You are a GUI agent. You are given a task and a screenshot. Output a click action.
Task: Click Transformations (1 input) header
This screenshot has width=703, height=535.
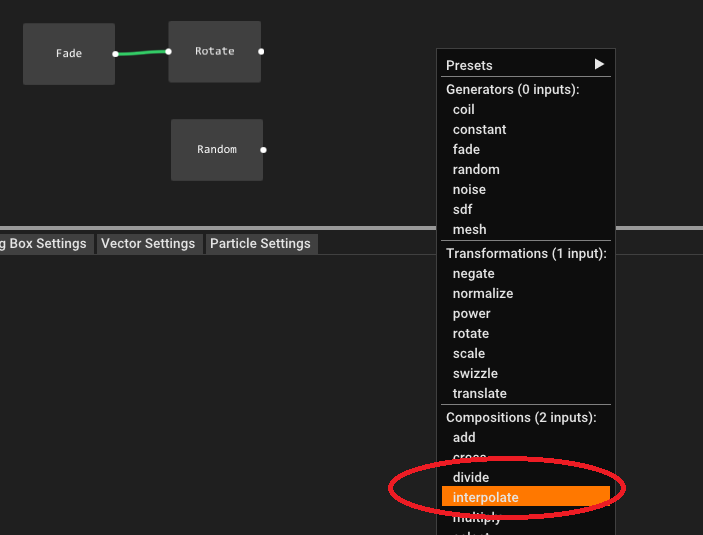tap(526, 253)
